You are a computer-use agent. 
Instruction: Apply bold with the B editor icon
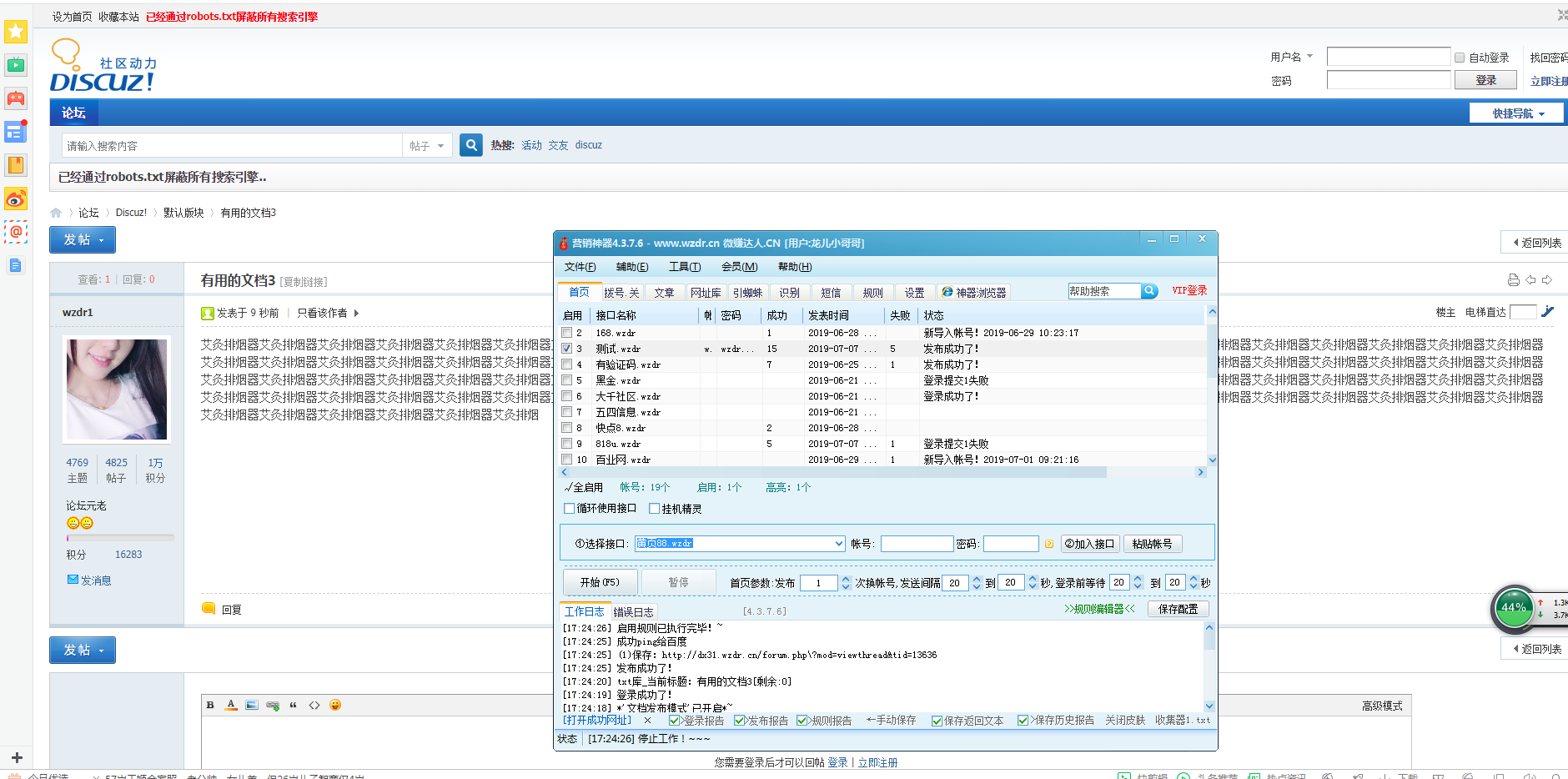click(x=209, y=705)
